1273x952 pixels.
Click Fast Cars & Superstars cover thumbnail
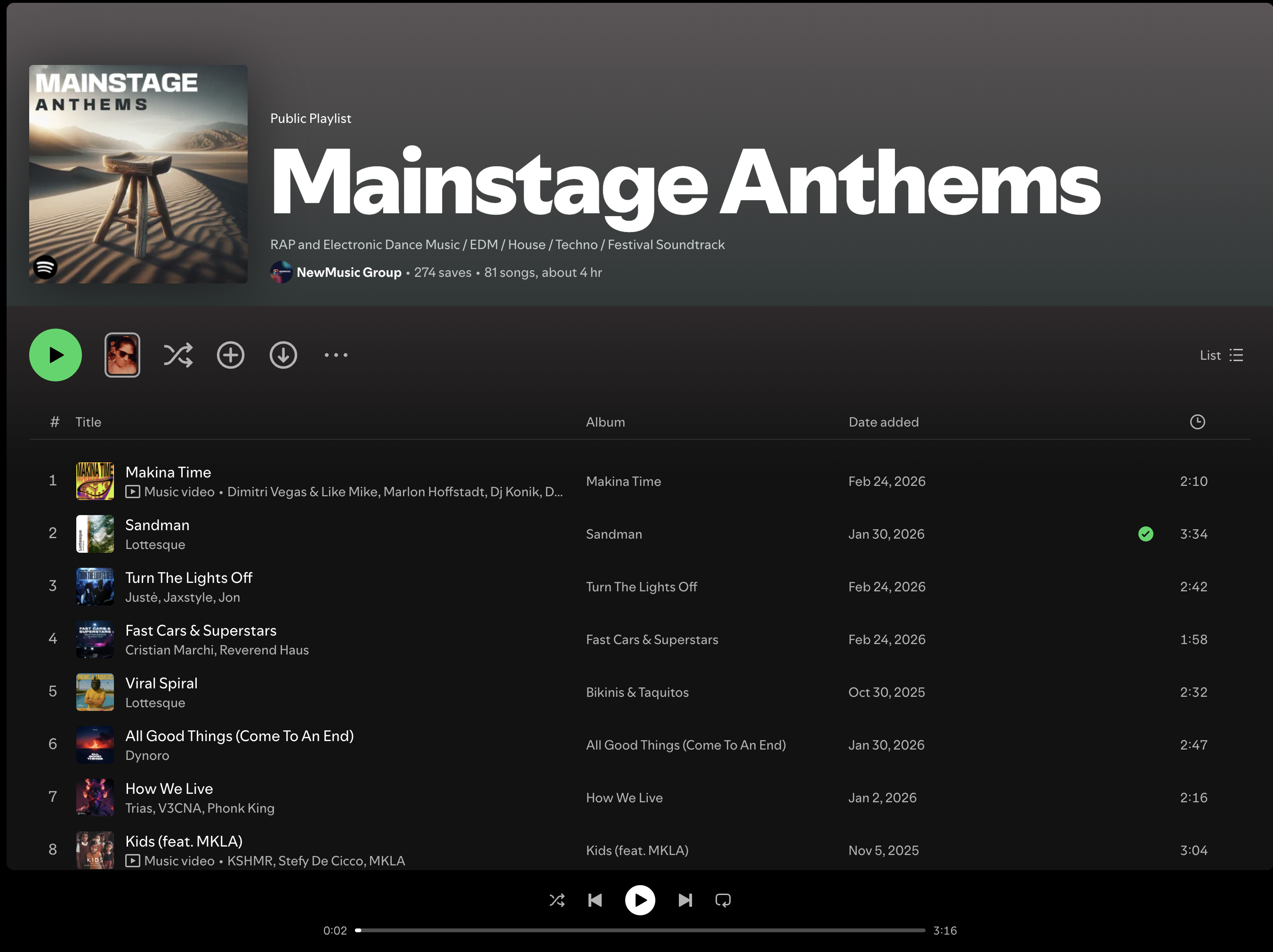(x=95, y=639)
